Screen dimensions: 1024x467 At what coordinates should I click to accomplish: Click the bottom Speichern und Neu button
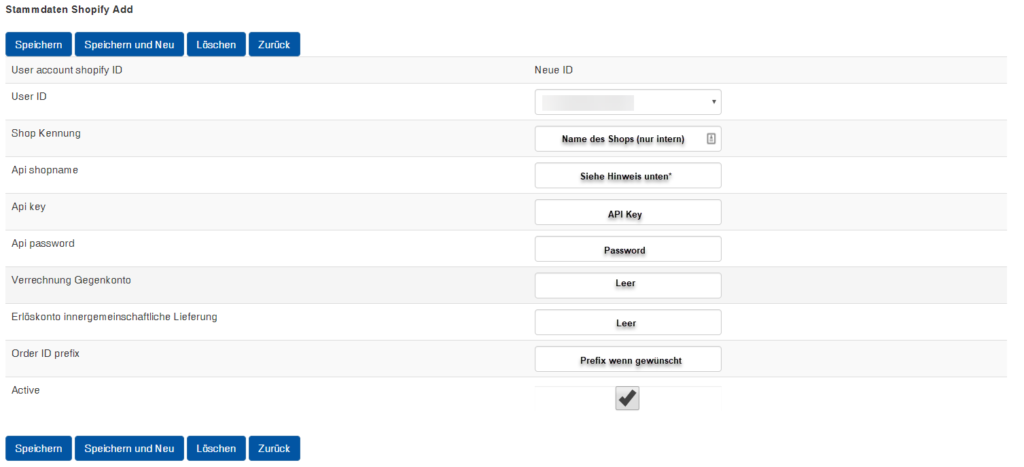click(129, 449)
